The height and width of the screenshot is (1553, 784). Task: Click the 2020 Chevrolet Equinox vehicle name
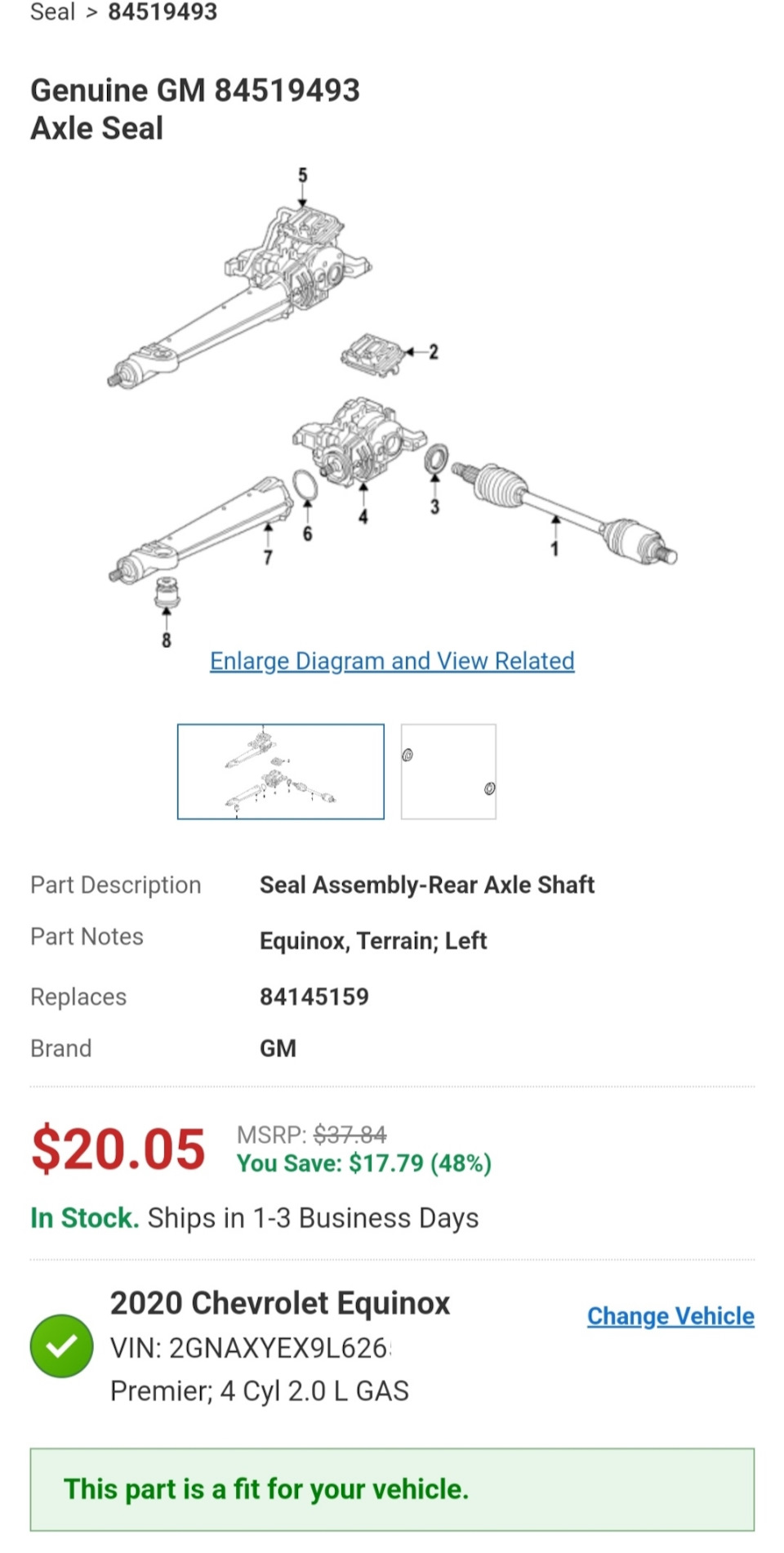coord(280,1303)
